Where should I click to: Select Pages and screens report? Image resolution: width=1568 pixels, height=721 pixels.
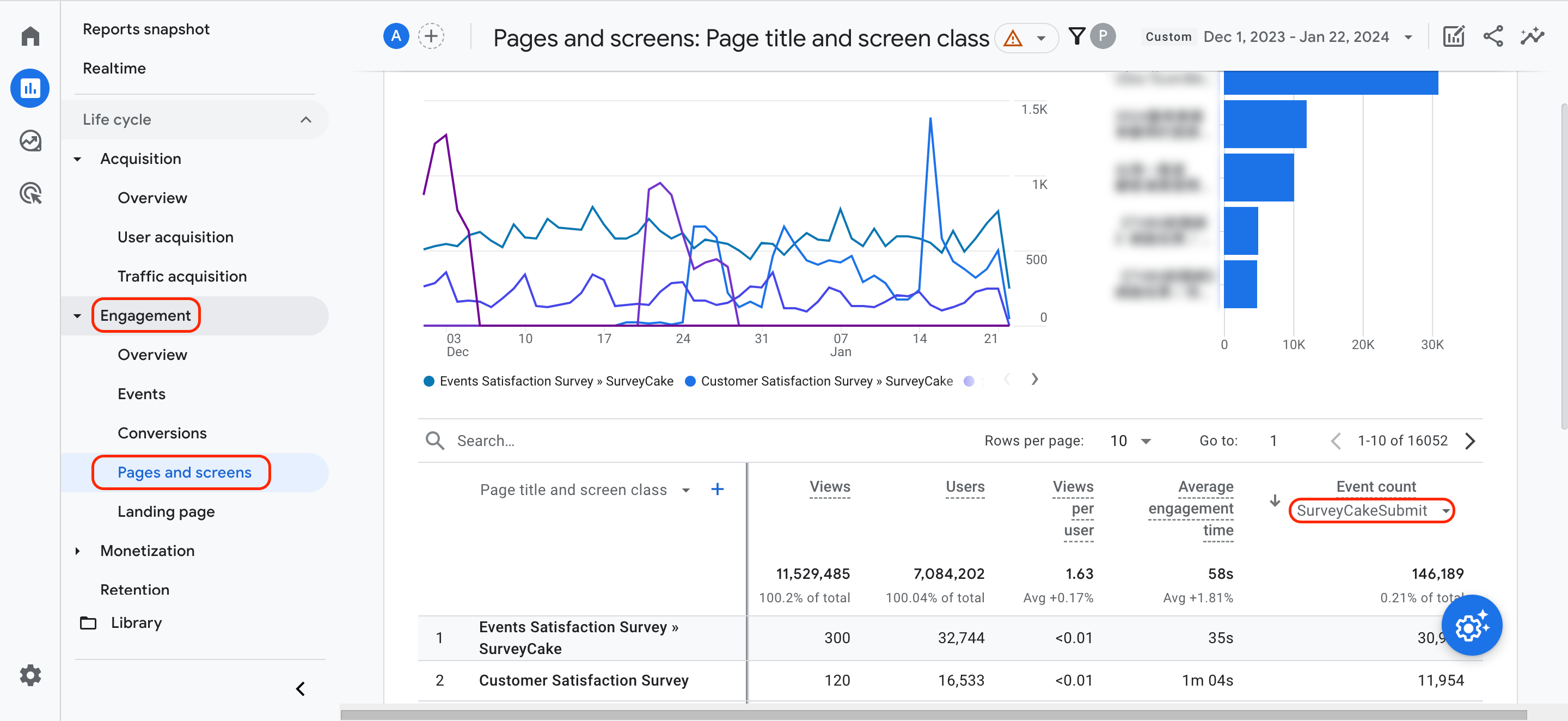click(x=185, y=472)
